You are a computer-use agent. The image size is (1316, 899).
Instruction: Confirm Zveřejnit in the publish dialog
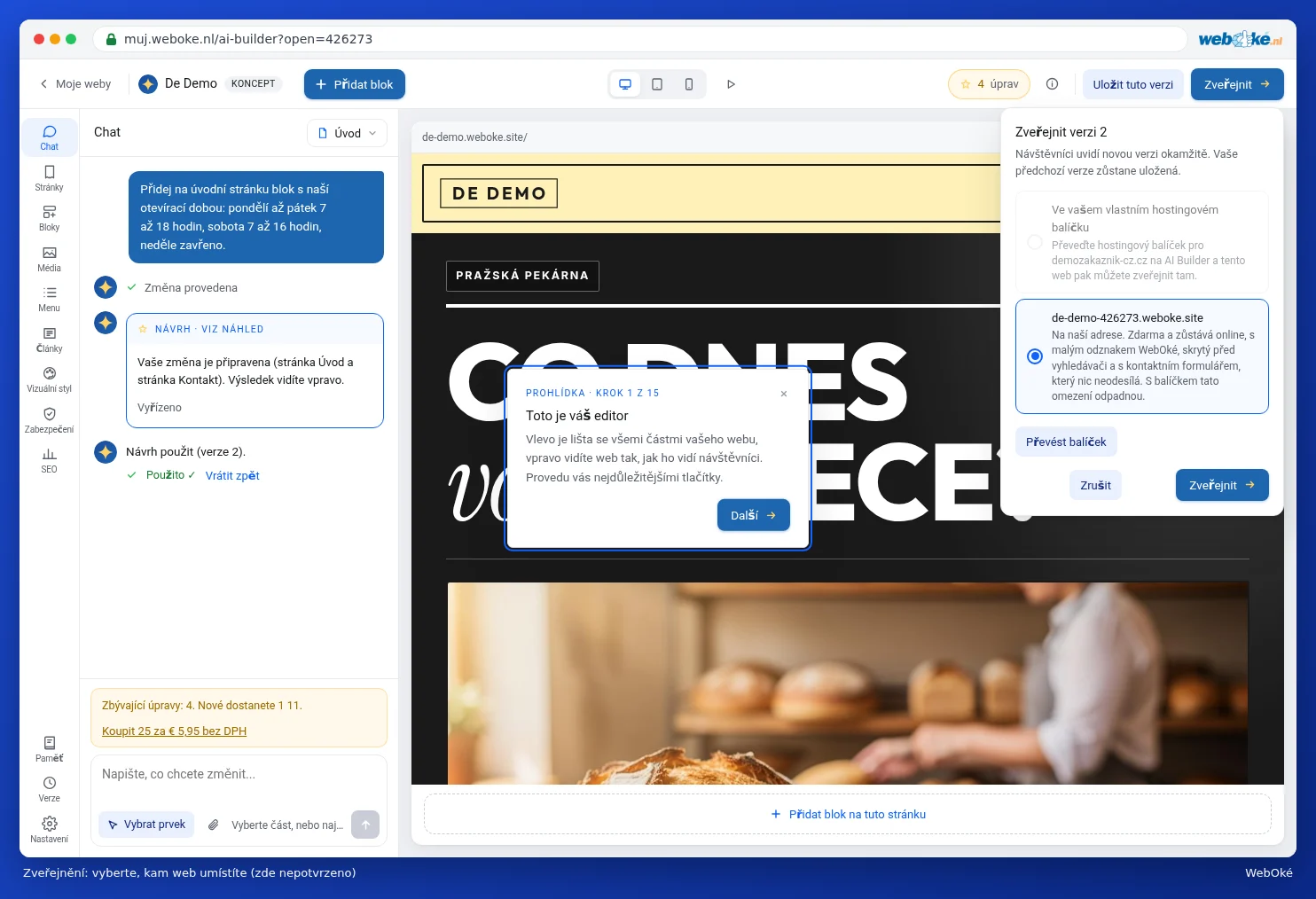click(x=1222, y=485)
